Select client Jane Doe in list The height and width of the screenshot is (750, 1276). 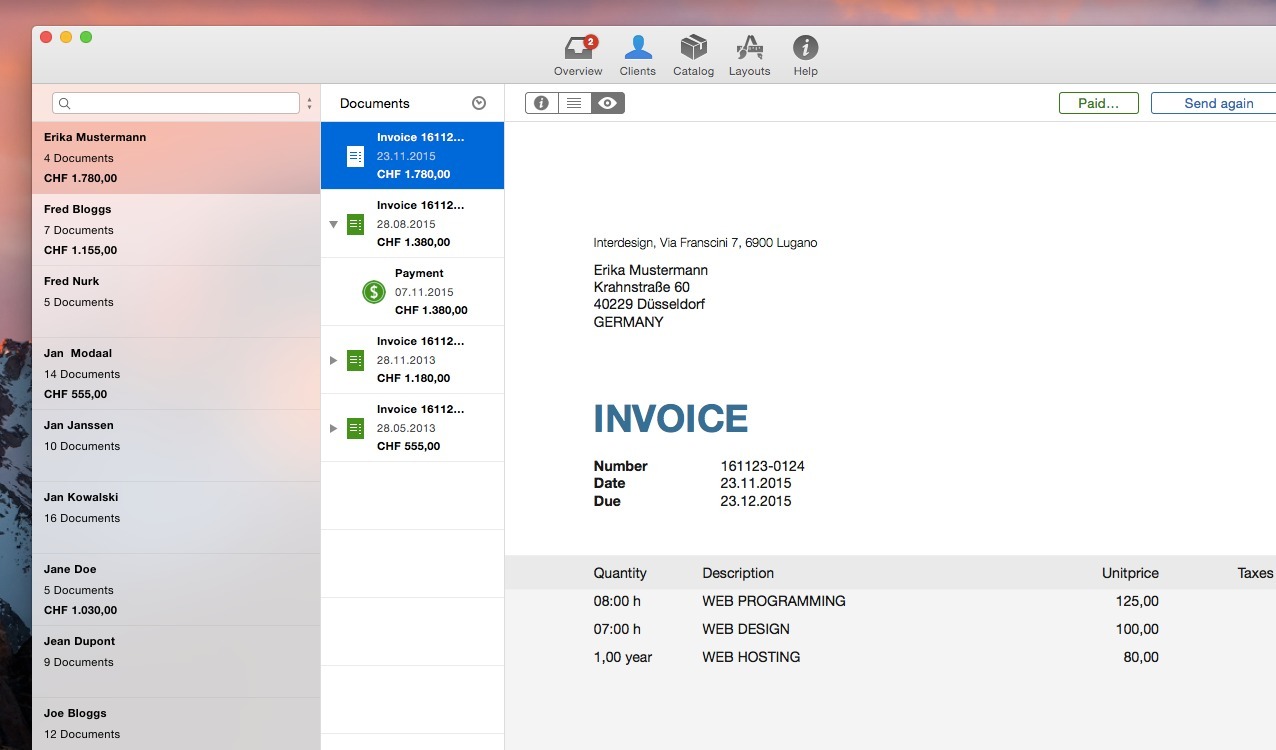click(x=176, y=589)
